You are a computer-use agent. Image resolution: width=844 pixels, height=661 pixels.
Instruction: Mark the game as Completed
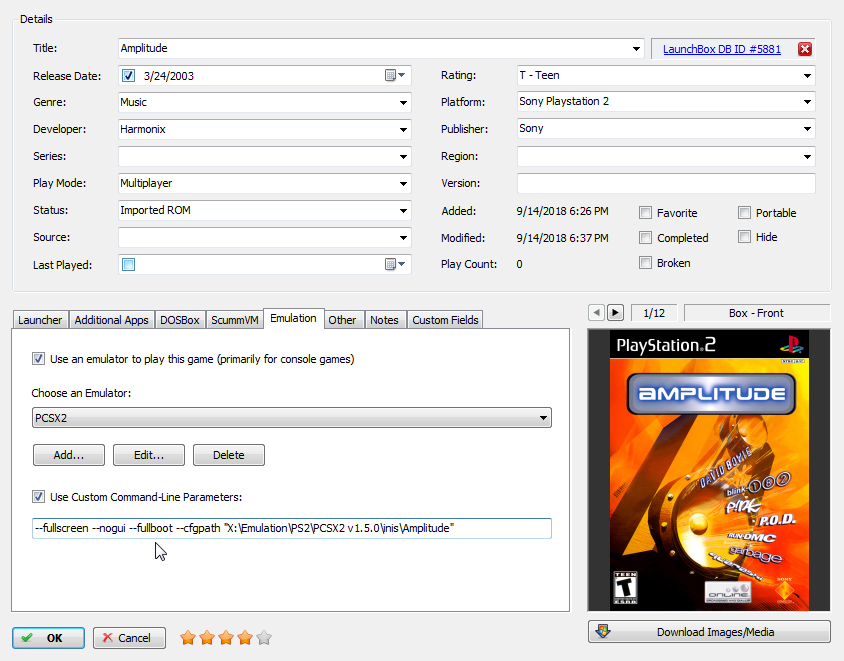click(645, 237)
